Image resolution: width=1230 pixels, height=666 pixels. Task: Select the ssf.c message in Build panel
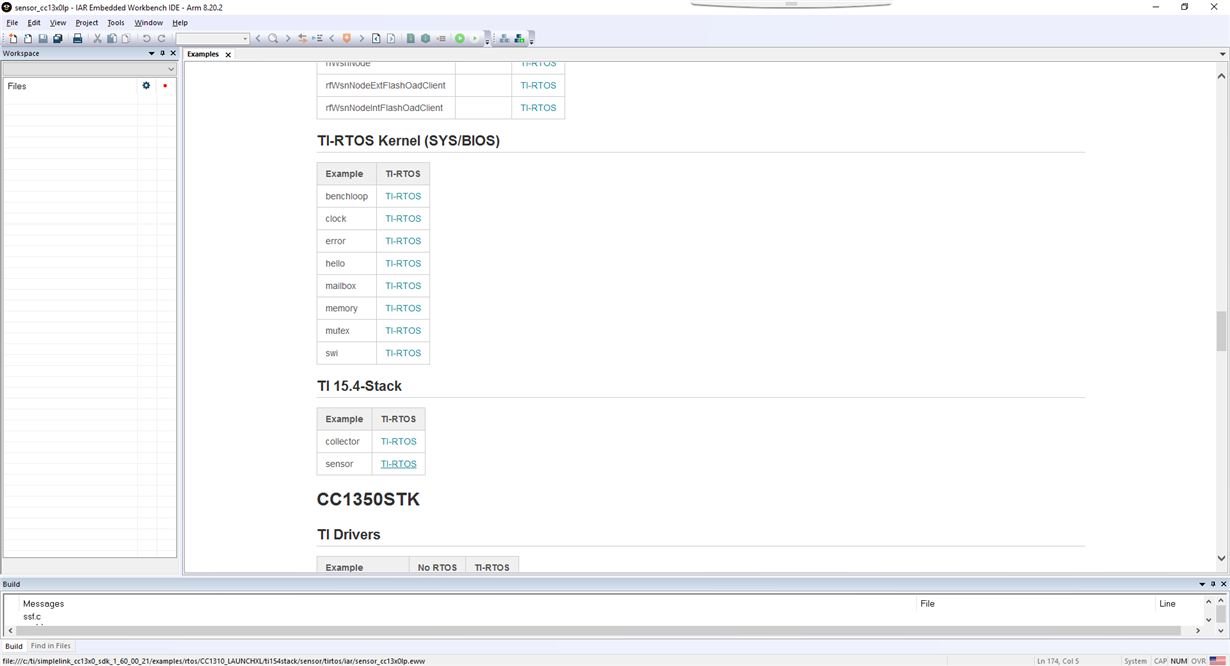click(32, 617)
